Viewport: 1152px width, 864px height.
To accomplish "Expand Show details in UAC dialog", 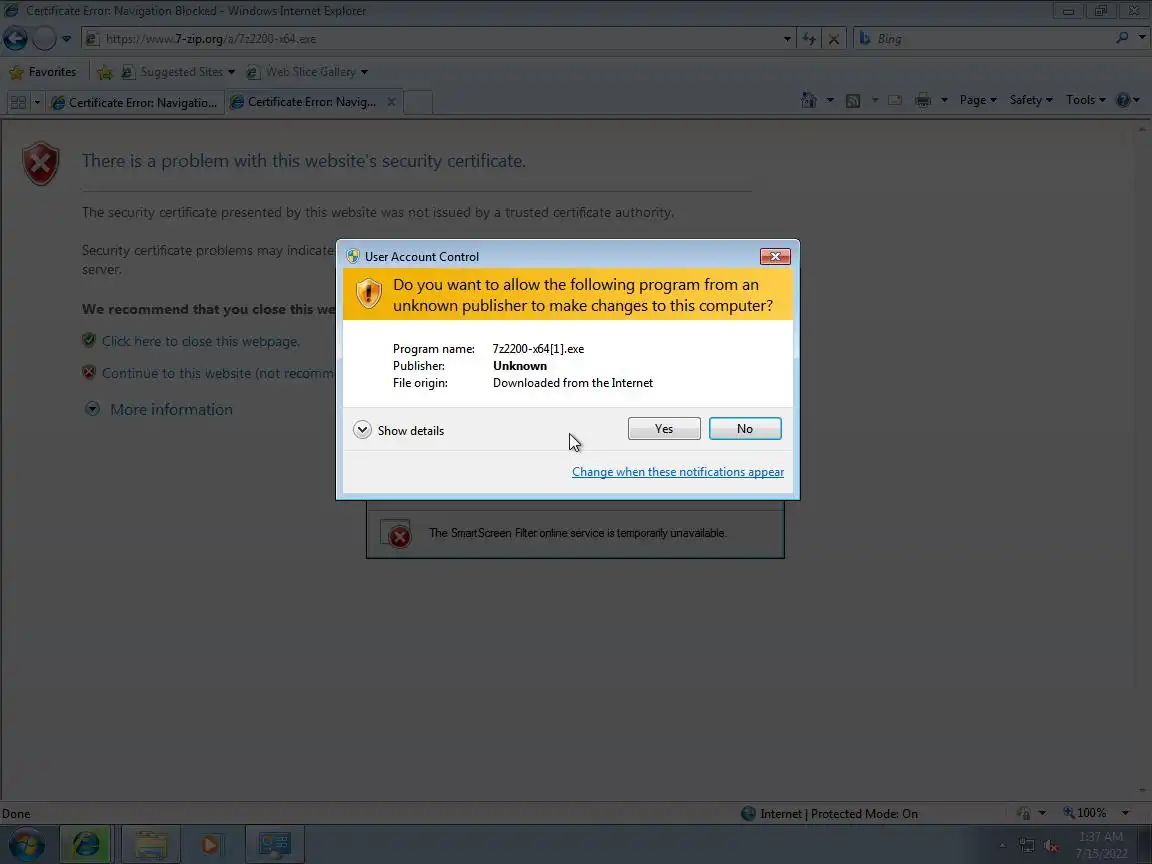I will [x=399, y=430].
